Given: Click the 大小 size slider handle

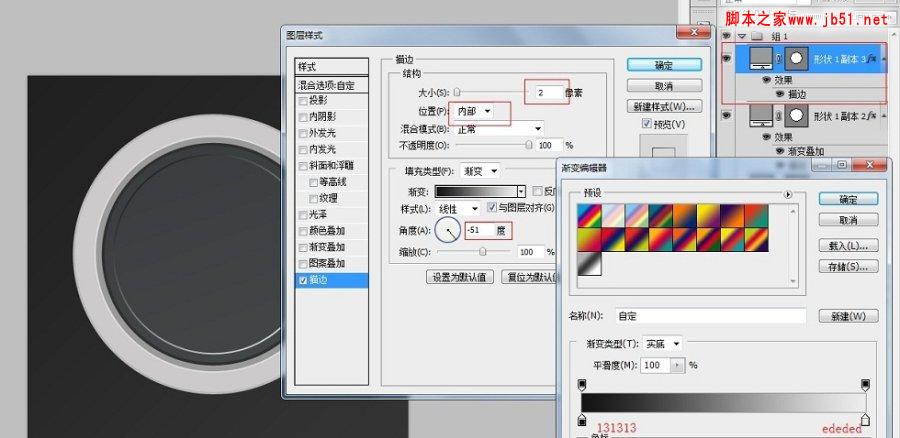Looking at the screenshot, I should (457, 92).
